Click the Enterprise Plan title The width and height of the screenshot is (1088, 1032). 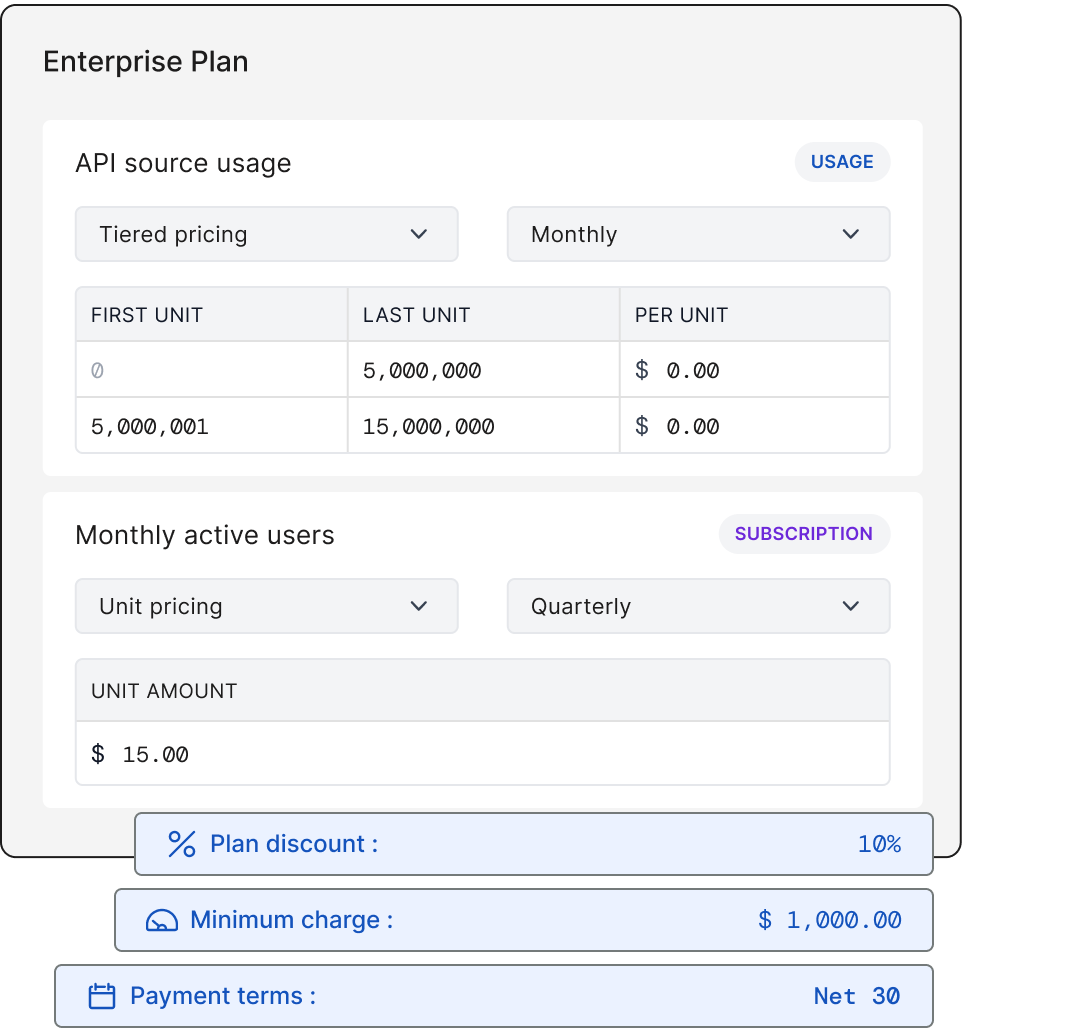146,62
